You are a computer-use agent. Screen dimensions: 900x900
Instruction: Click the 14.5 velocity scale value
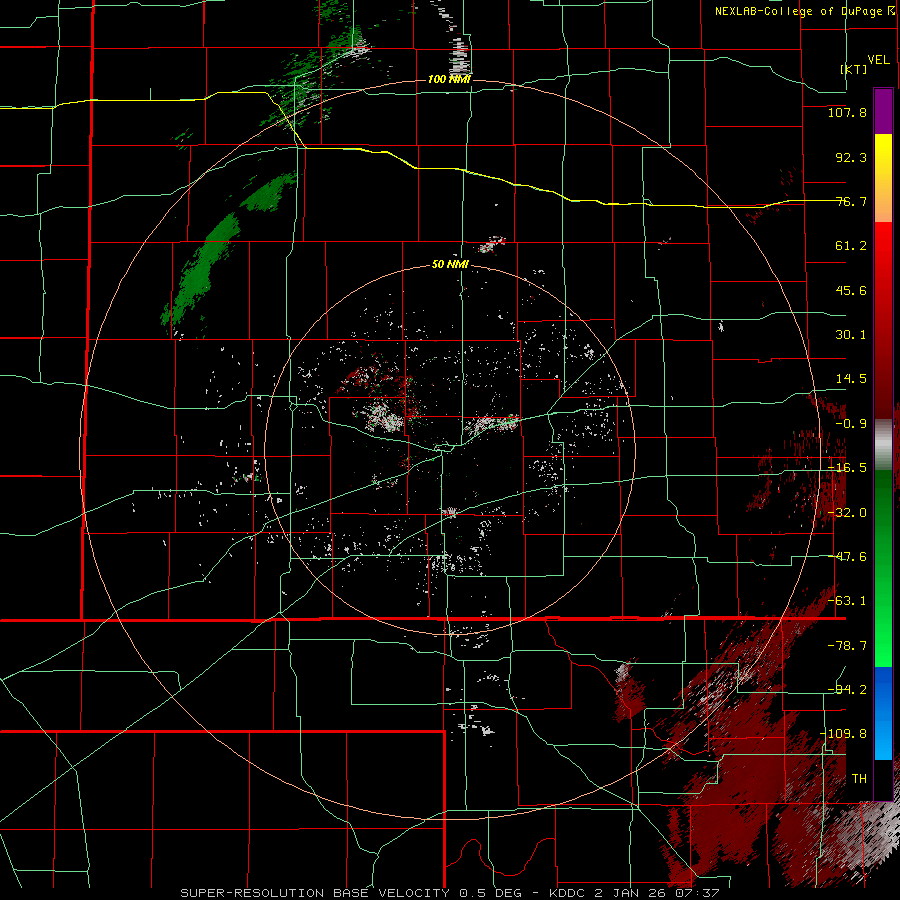click(x=851, y=379)
